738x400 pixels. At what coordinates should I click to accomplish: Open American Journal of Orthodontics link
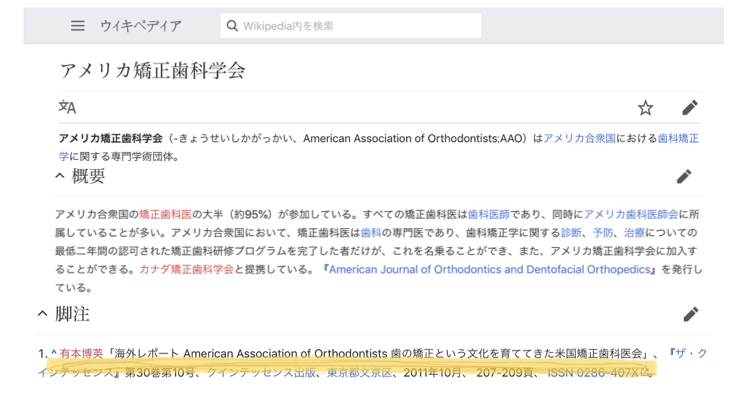(489, 270)
